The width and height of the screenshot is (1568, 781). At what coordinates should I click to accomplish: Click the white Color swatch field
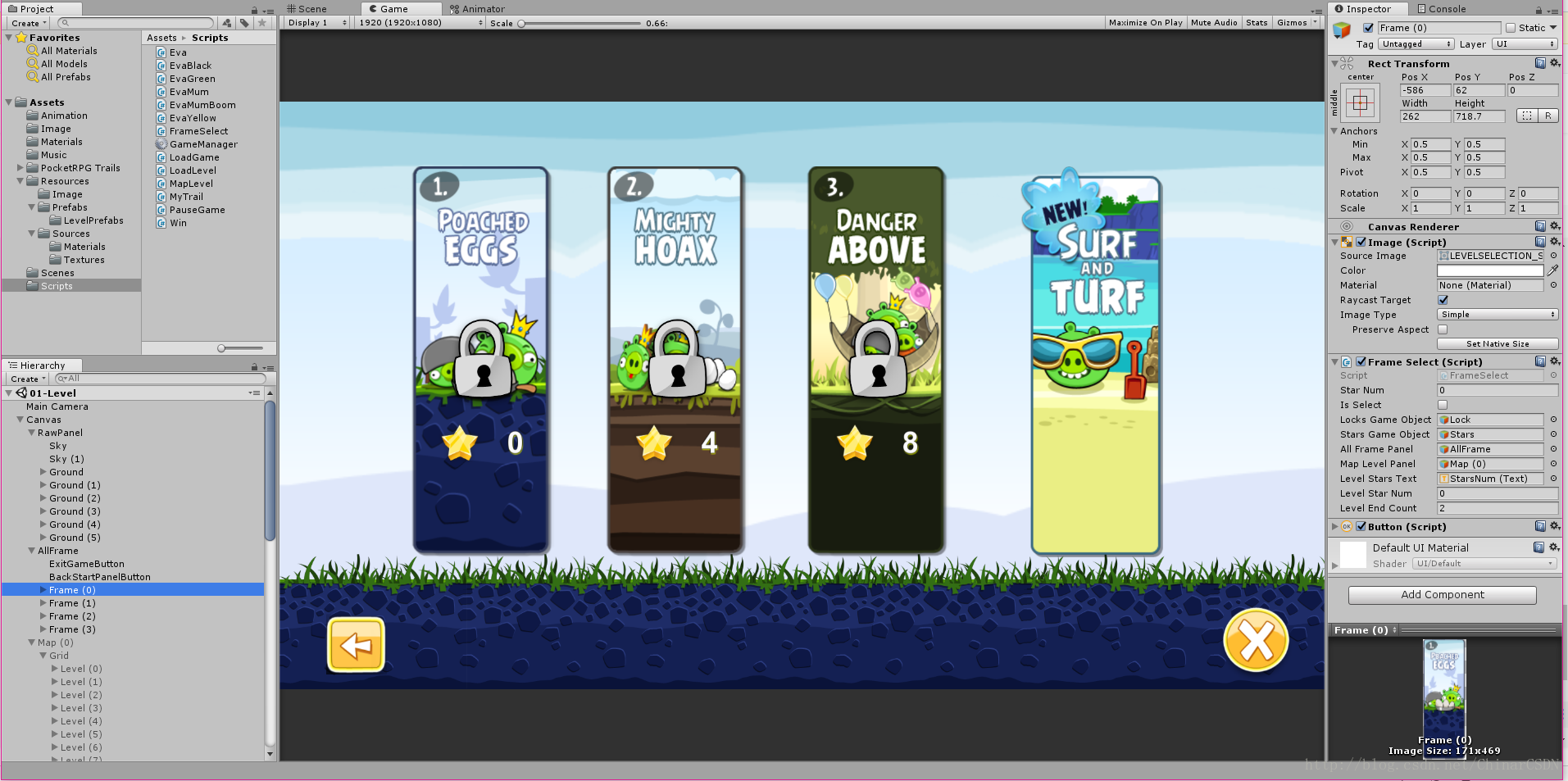pos(1490,270)
